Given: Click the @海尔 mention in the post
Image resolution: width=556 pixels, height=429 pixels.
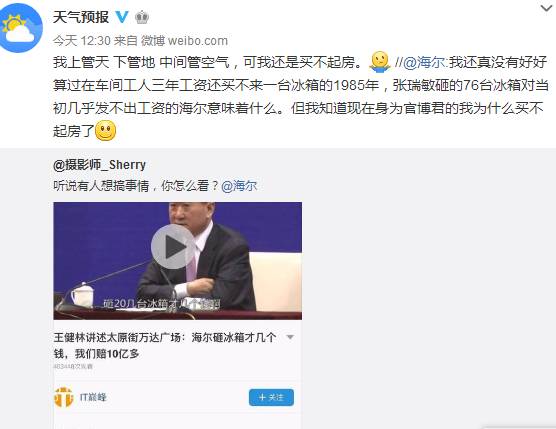Looking at the screenshot, I should click(424, 62).
